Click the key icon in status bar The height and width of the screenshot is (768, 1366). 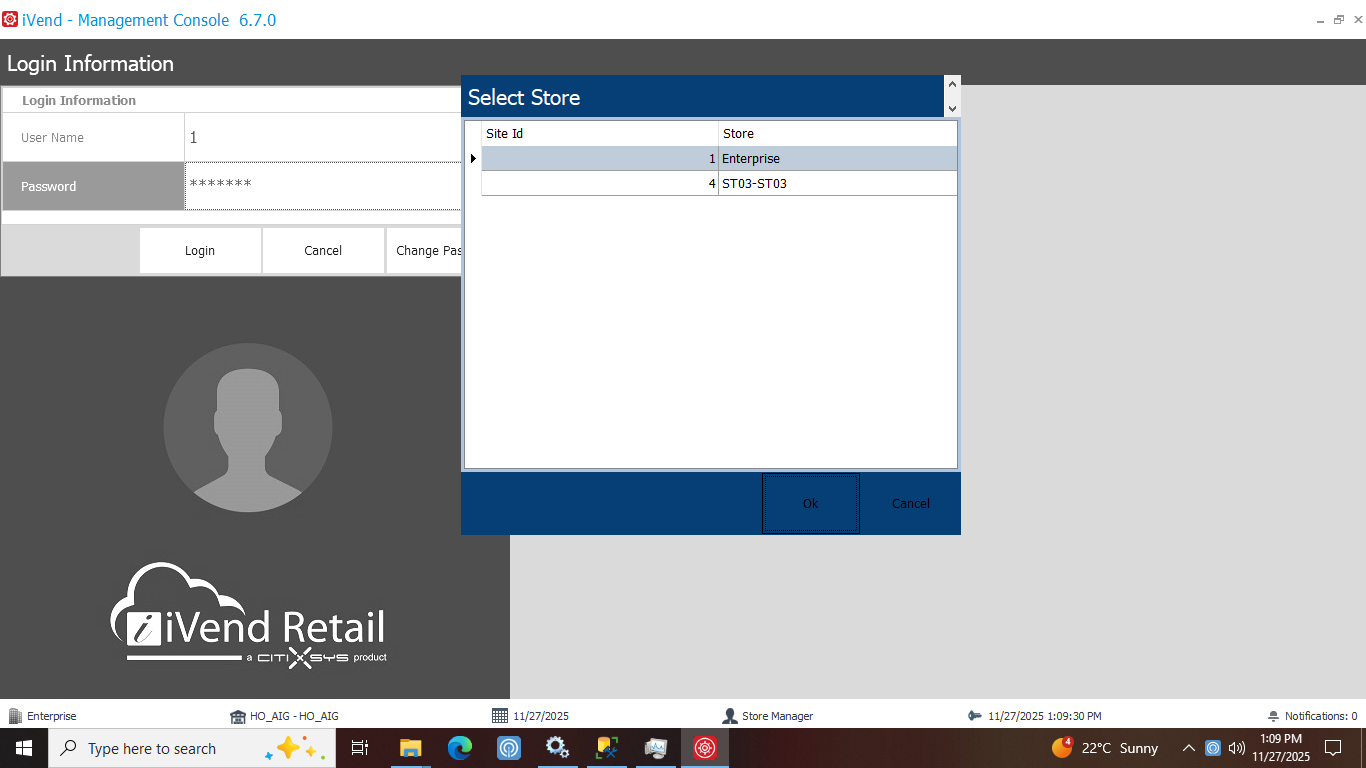975,716
